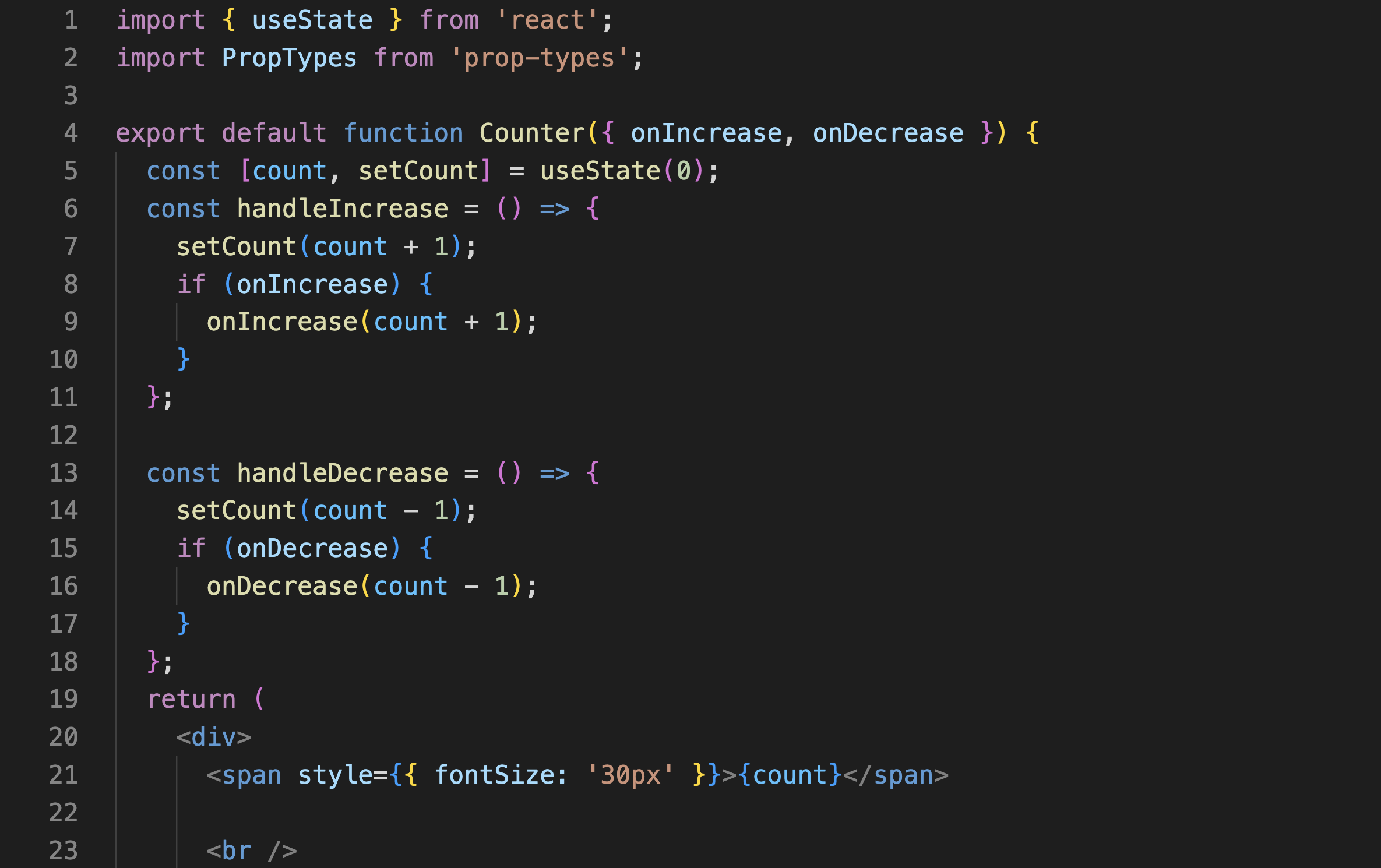1381x868 pixels.
Task: Click the 'if' keyword on line 8
Action: pyautogui.click(x=191, y=284)
